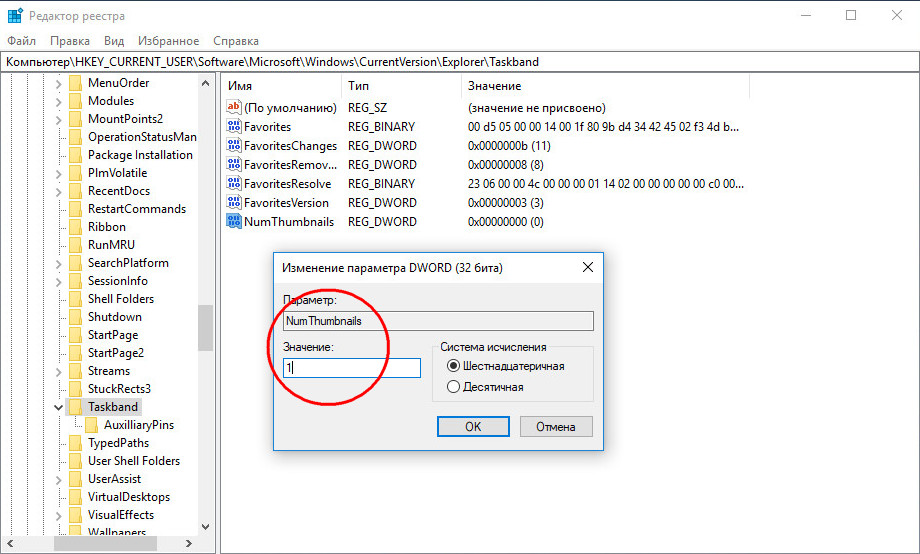Image resolution: width=920 pixels, height=554 pixels.
Task: Click the MenuOrder folder icon
Action: click(x=75, y=83)
